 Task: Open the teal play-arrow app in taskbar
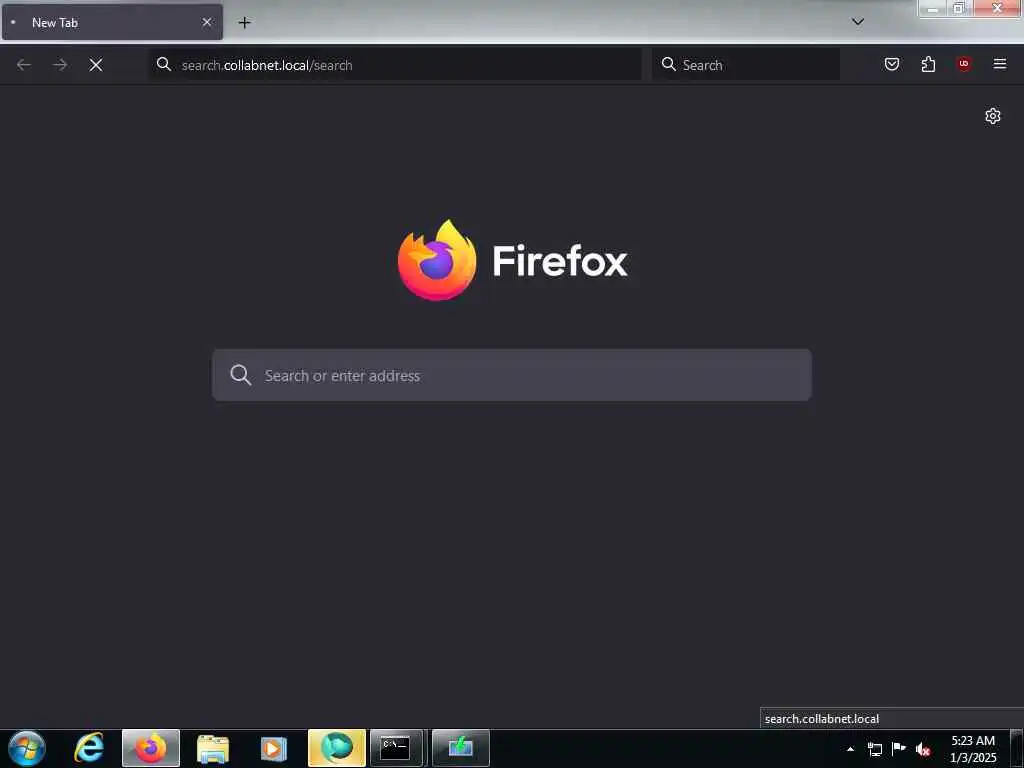pyautogui.click(x=337, y=748)
